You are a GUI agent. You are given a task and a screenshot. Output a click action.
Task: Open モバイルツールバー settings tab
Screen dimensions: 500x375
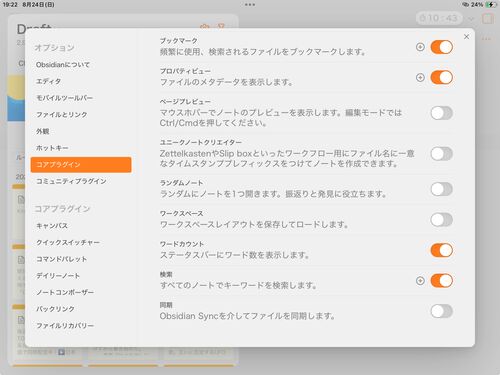pyautogui.click(x=81, y=98)
